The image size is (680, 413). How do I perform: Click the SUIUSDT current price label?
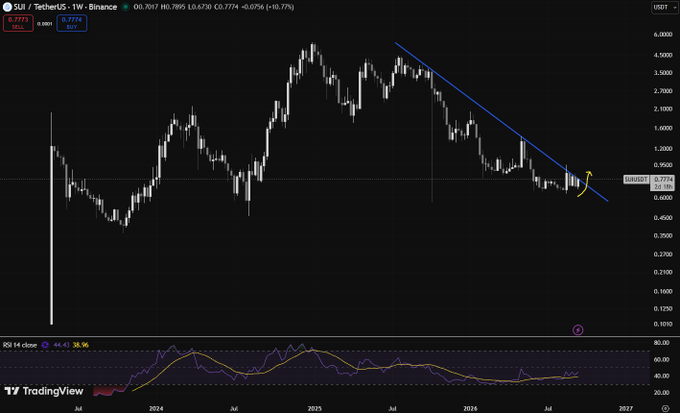(x=636, y=179)
